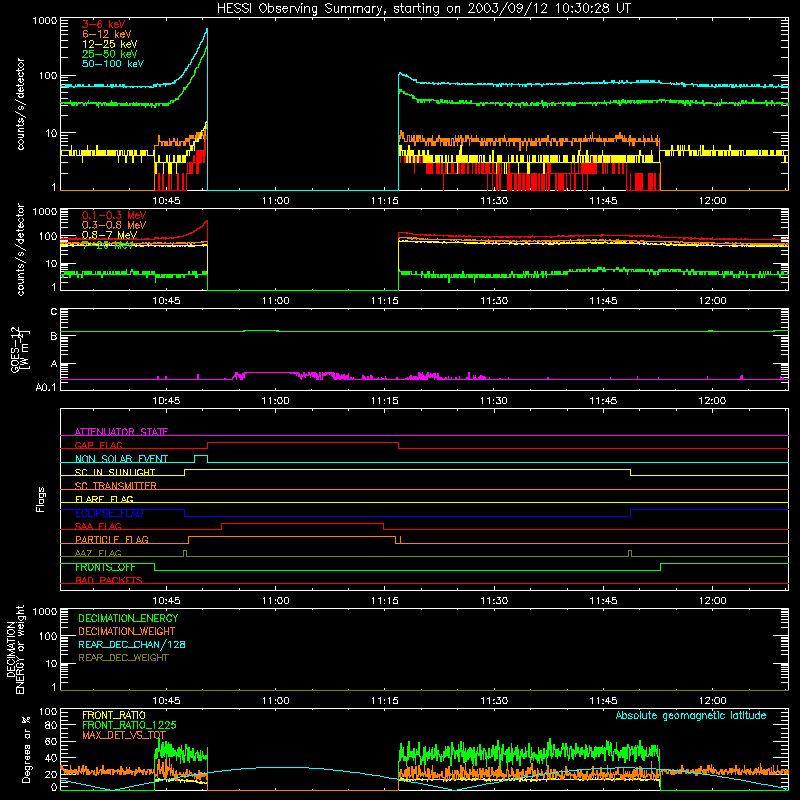
Task: Select the 11:00 tick under the keV plot
Action: point(276,201)
